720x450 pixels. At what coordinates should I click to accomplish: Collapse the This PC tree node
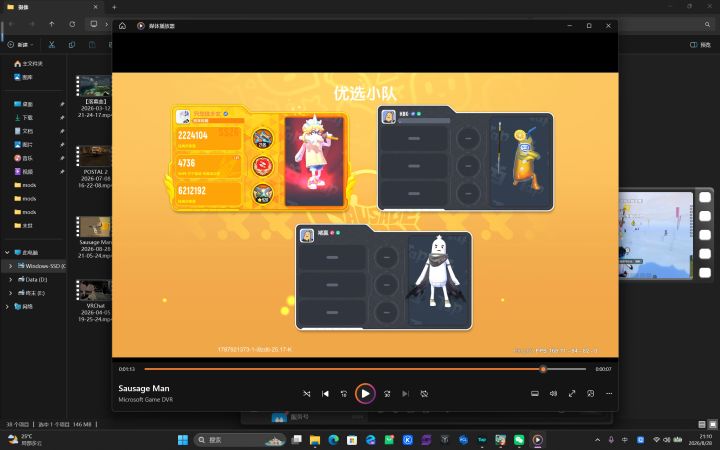click(7, 253)
